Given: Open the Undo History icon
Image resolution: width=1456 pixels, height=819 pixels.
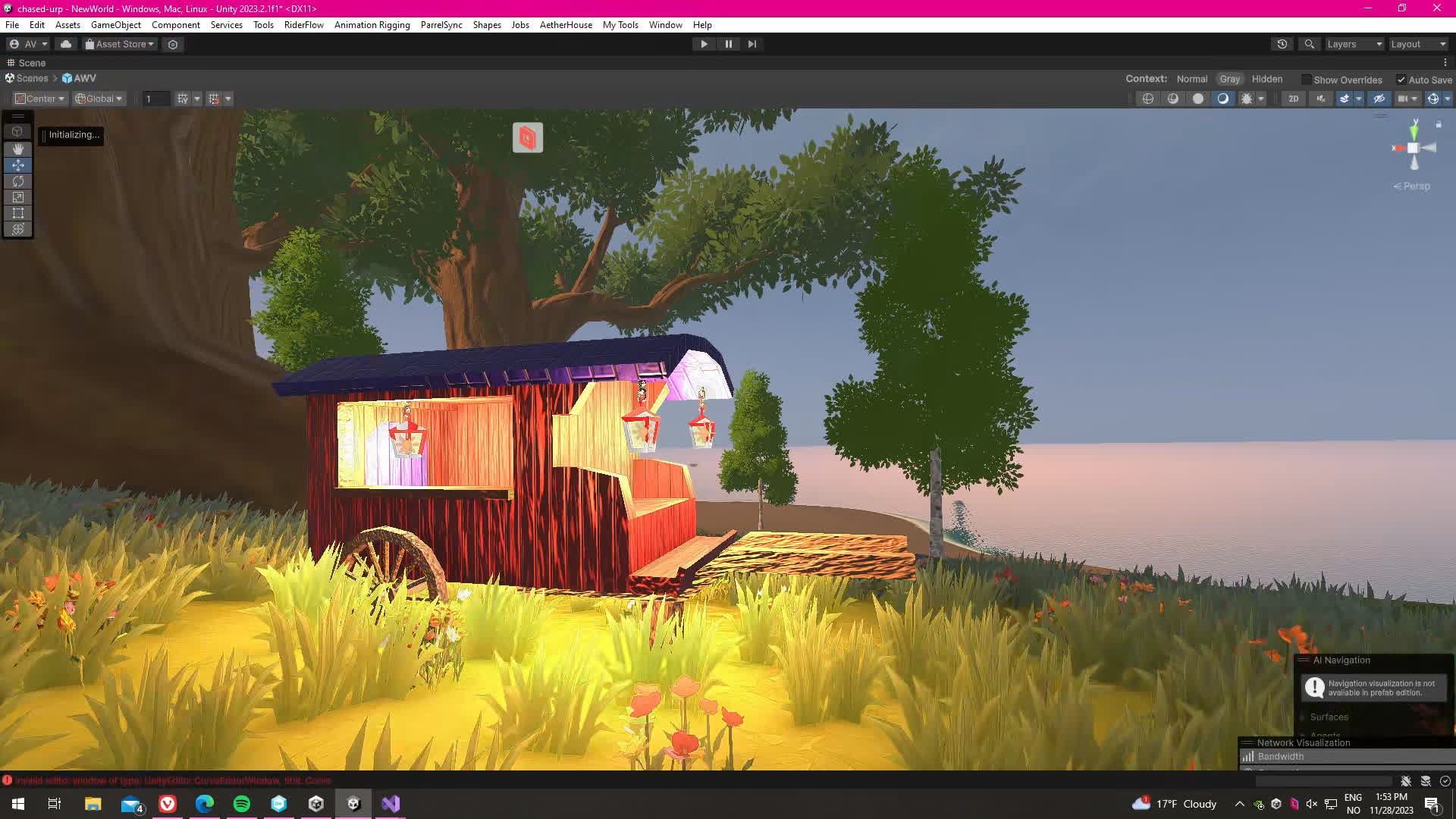Looking at the screenshot, I should 1282,44.
